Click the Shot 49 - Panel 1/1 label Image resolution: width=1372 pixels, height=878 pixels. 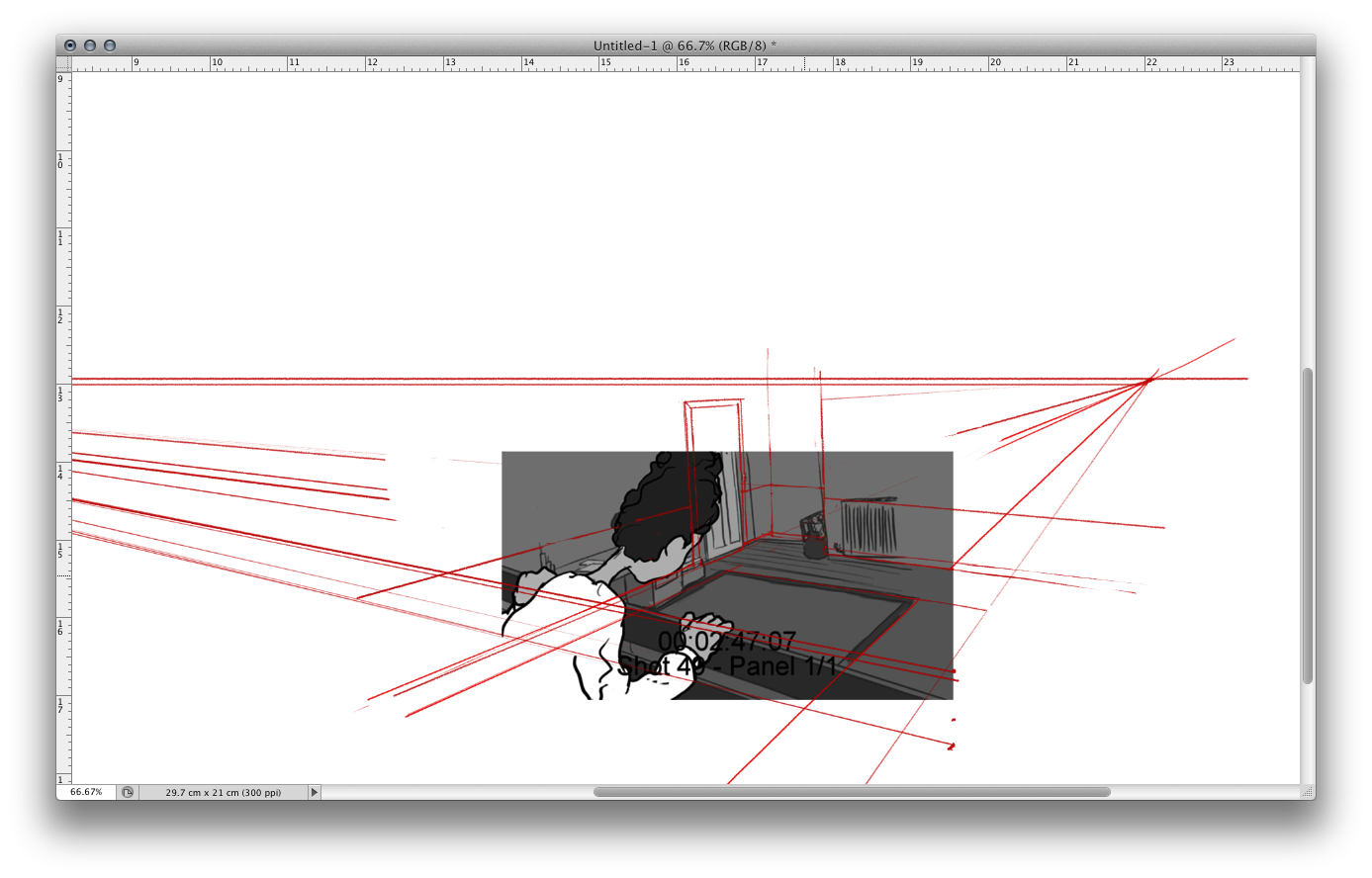pos(730,665)
